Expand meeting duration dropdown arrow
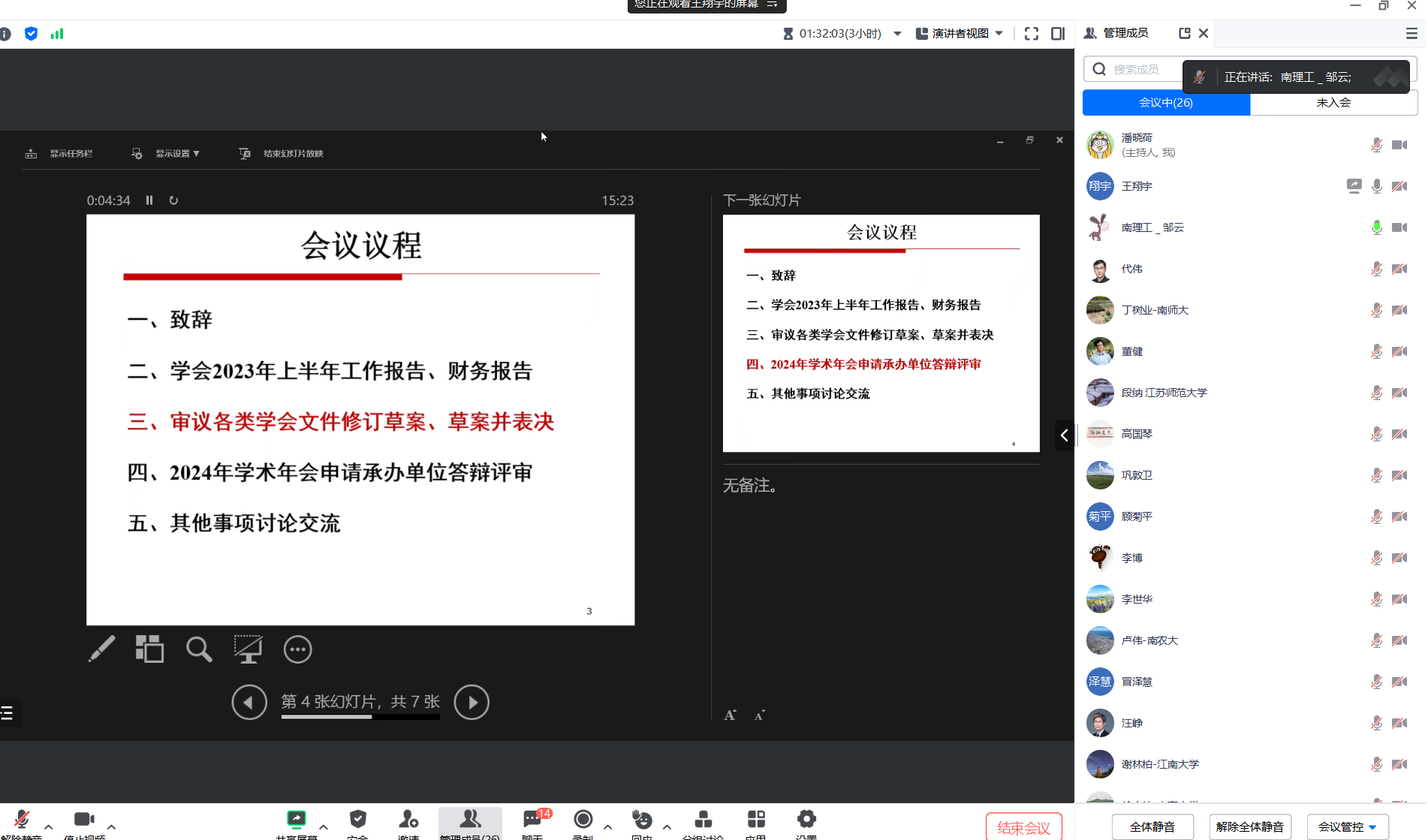The height and width of the screenshot is (840, 1428). [897, 34]
